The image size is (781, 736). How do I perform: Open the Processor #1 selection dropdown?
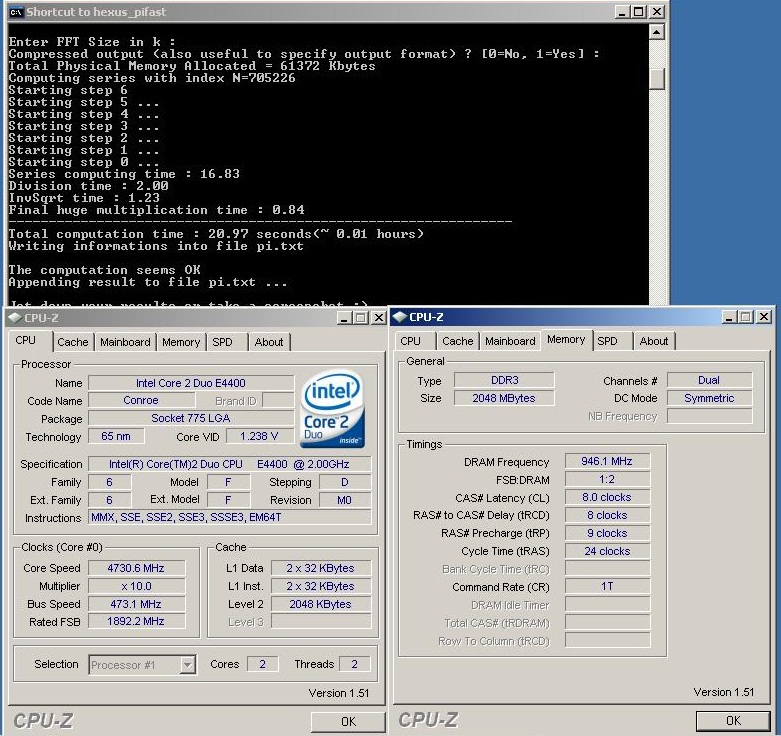pos(187,665)
